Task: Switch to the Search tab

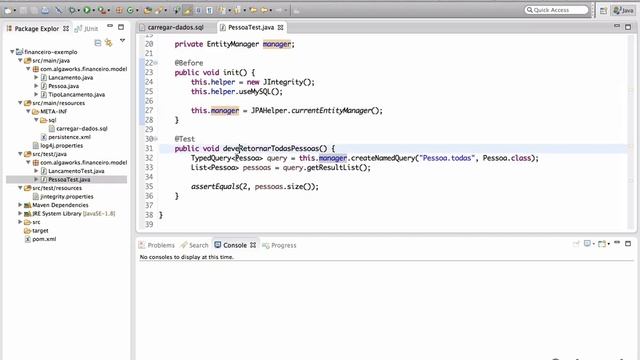Action: (x=195, y=245)
